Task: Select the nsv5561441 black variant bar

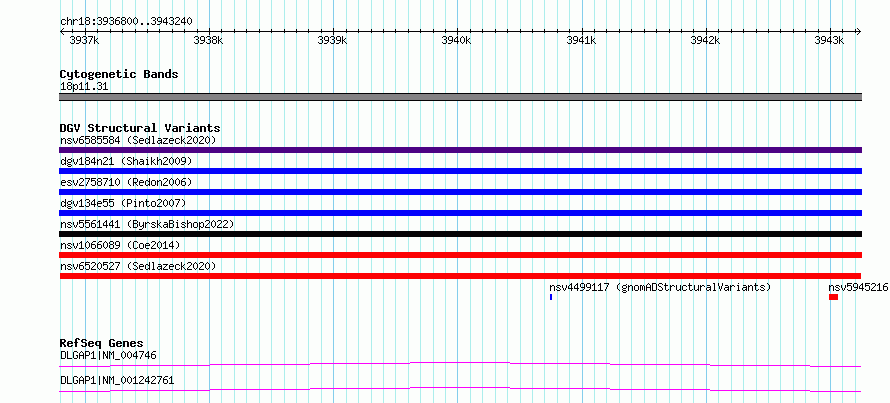Action: point(460,234)
